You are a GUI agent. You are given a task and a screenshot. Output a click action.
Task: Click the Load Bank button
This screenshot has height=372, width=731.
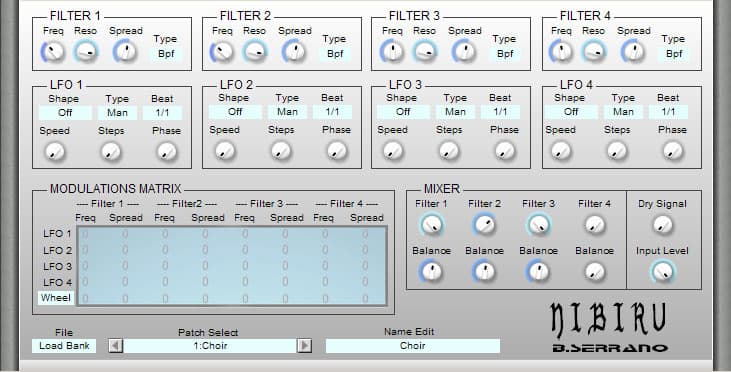point(64,346)
